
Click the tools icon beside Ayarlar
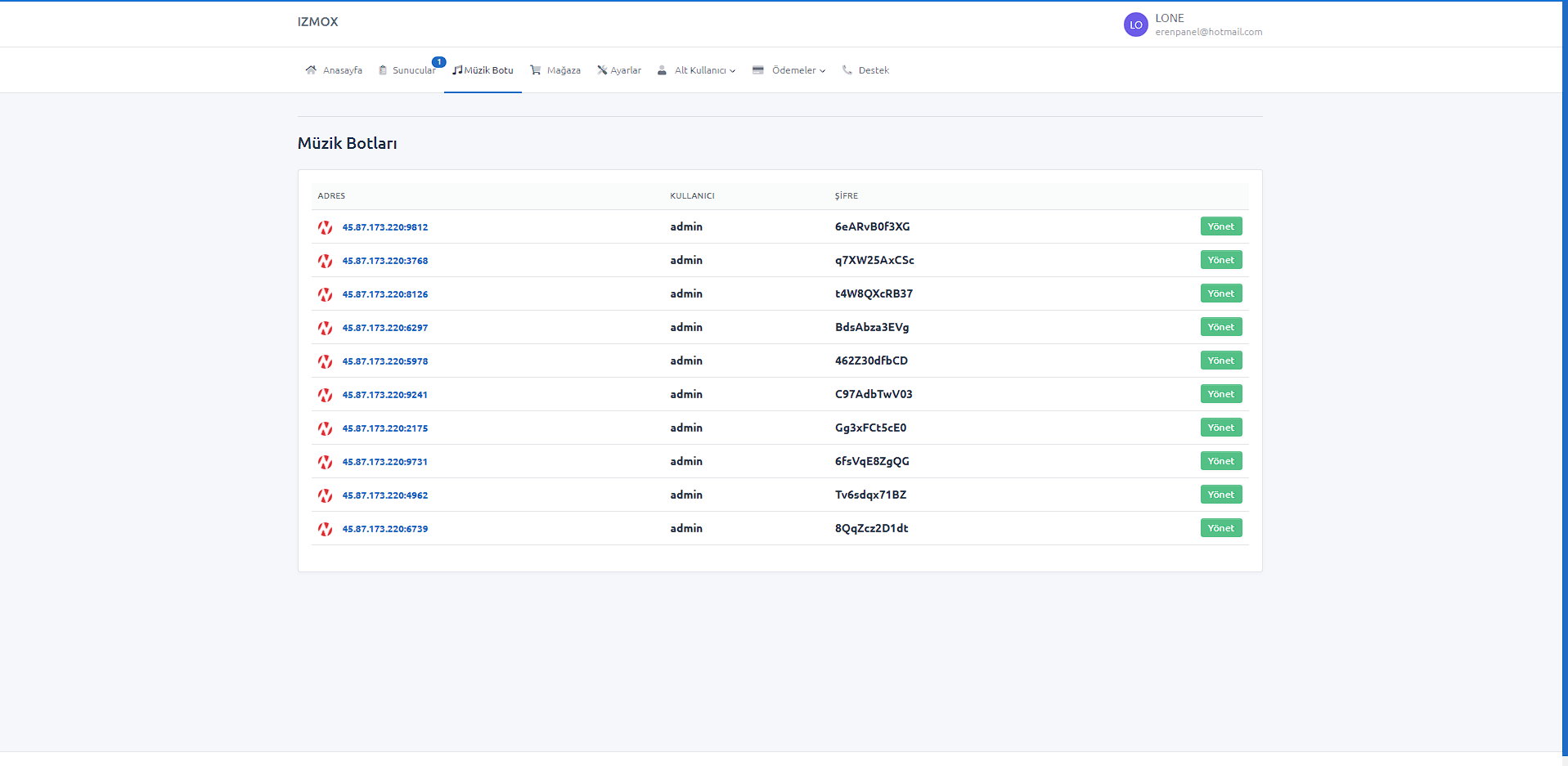[602, 70]
